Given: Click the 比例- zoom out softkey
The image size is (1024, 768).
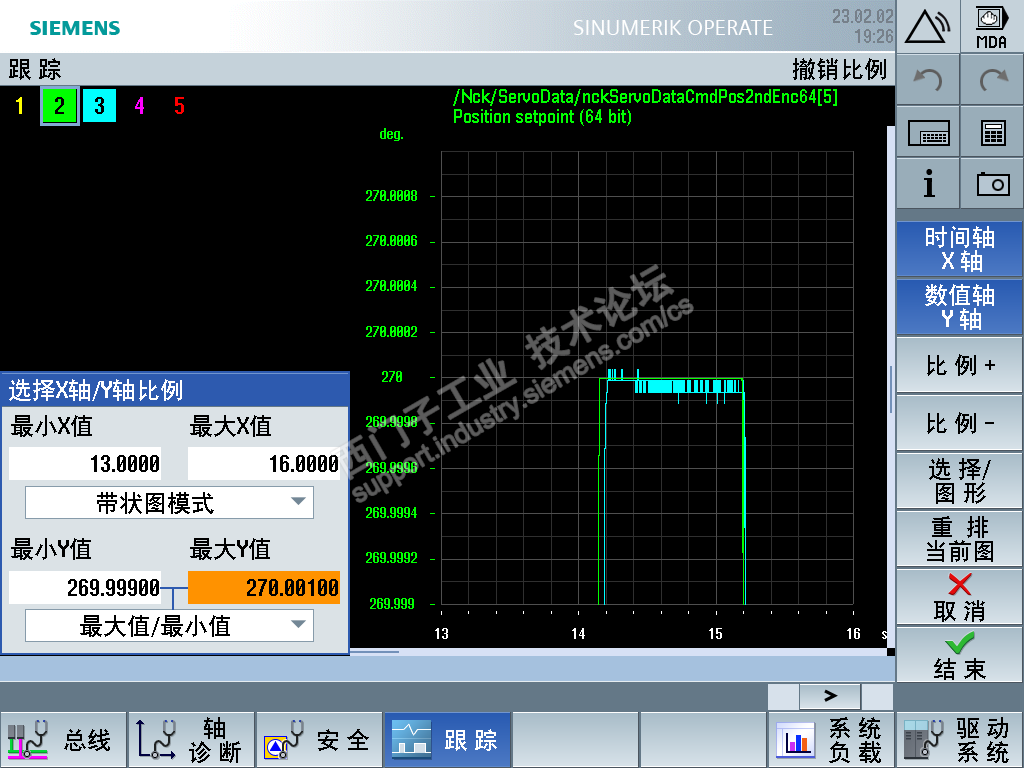Looking at the screenshot, I should (x=959, y=423).
